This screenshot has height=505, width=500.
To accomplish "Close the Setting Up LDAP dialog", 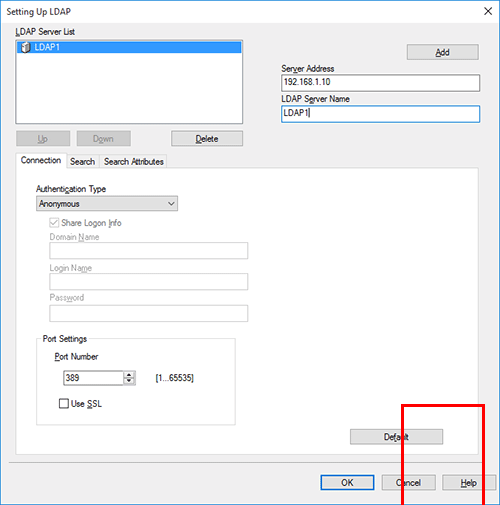I will point(488,11).
